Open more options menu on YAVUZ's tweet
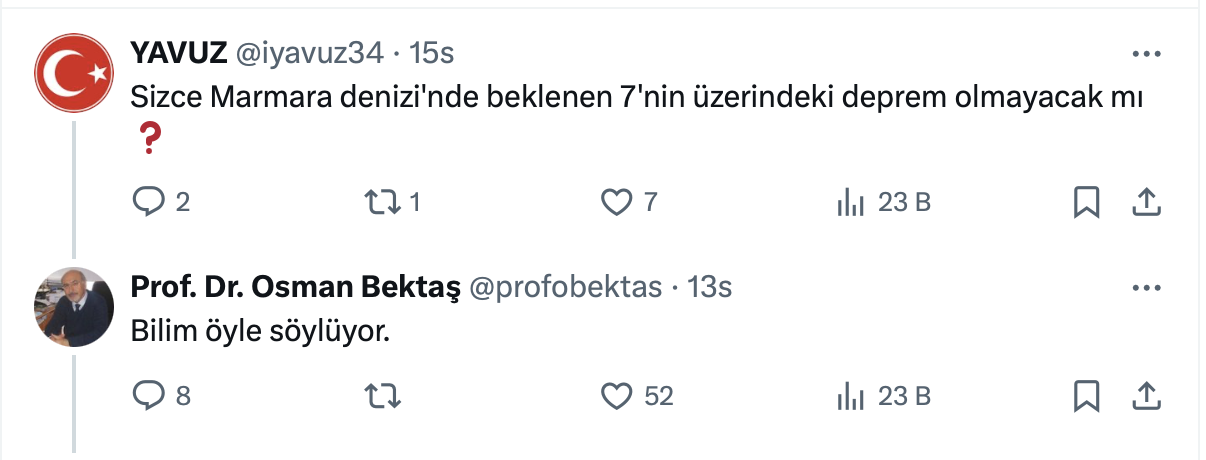This screenshot has height=460, width=1206. (1145, 54)
